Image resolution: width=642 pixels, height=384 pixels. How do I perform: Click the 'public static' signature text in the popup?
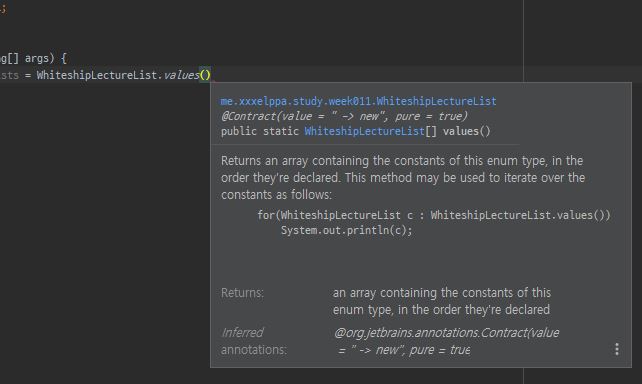click(260, 131)
